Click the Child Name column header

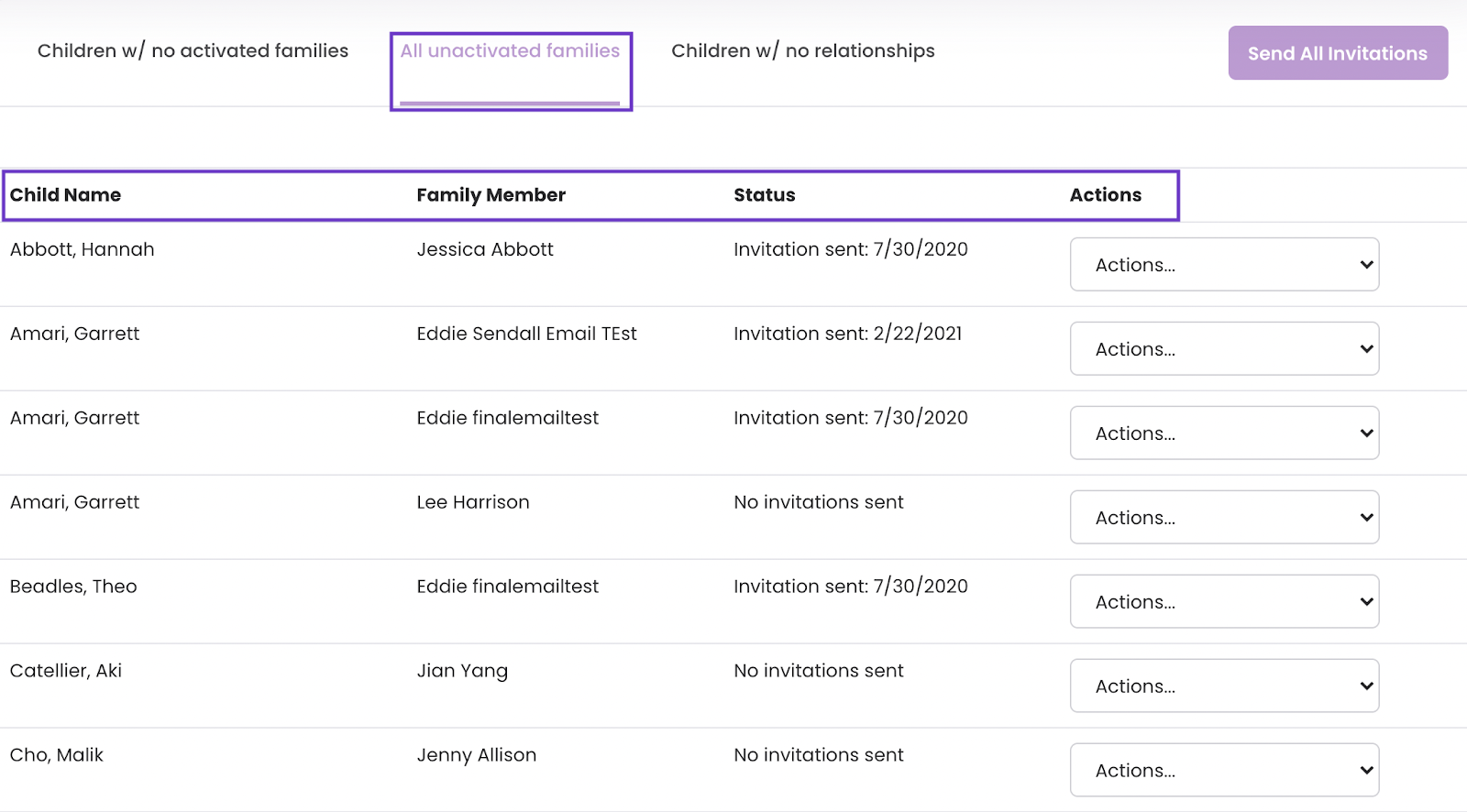coord(65,195)
